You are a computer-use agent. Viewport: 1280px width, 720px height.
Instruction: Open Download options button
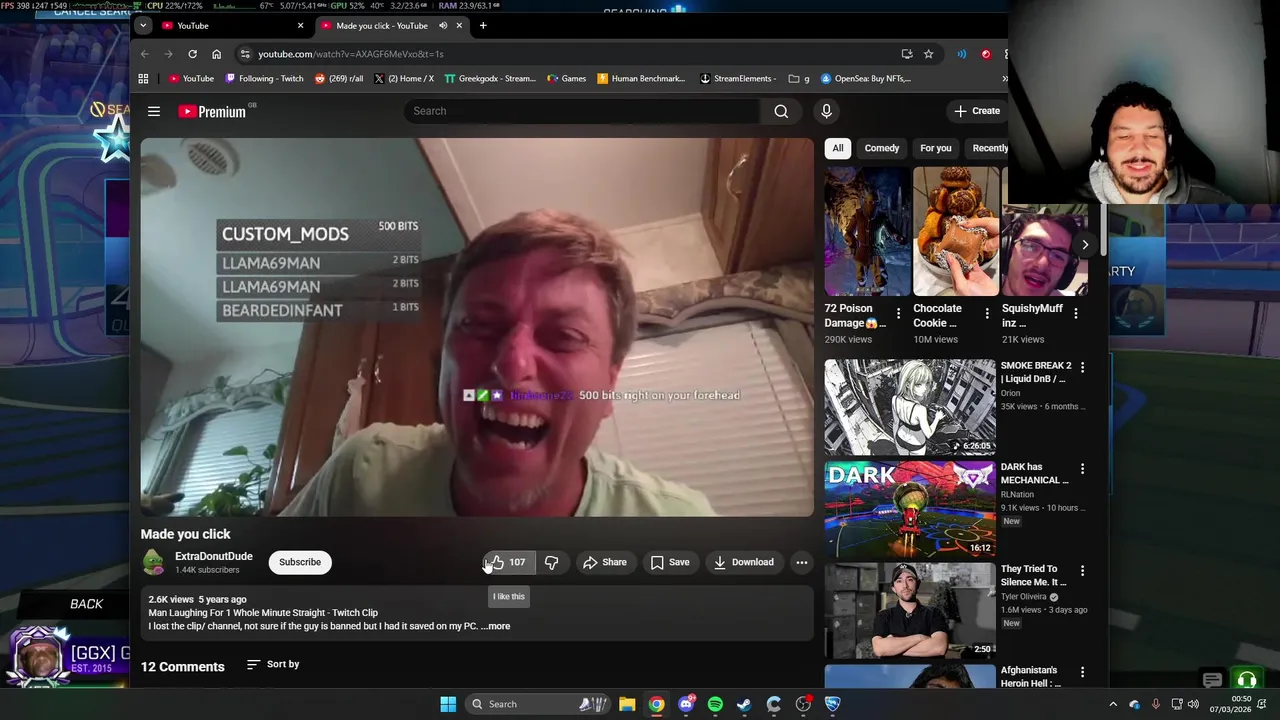tap(743, 562)
